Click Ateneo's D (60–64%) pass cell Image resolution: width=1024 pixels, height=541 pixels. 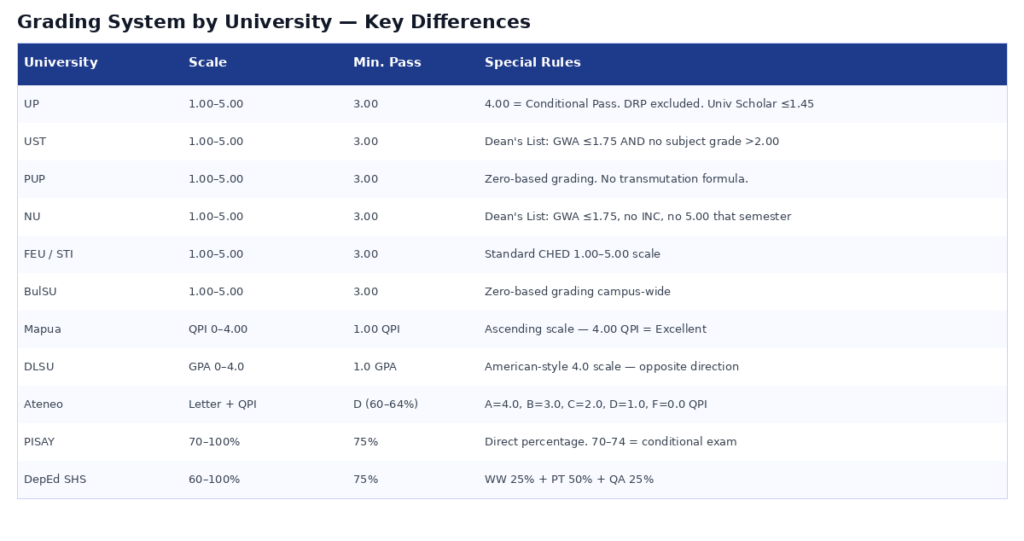click(x=385, y=404)
